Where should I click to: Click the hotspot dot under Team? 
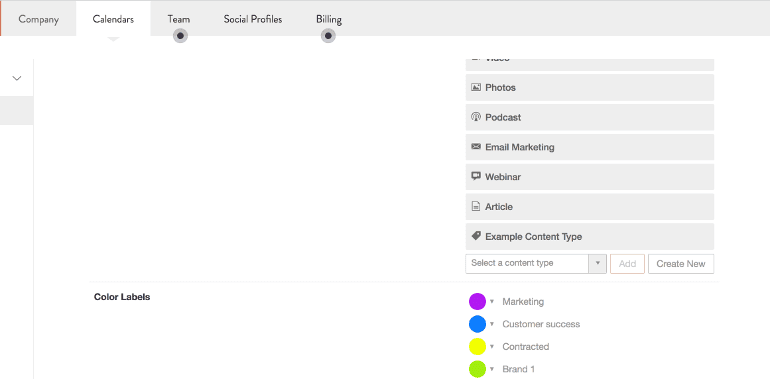tap(180, 36)
